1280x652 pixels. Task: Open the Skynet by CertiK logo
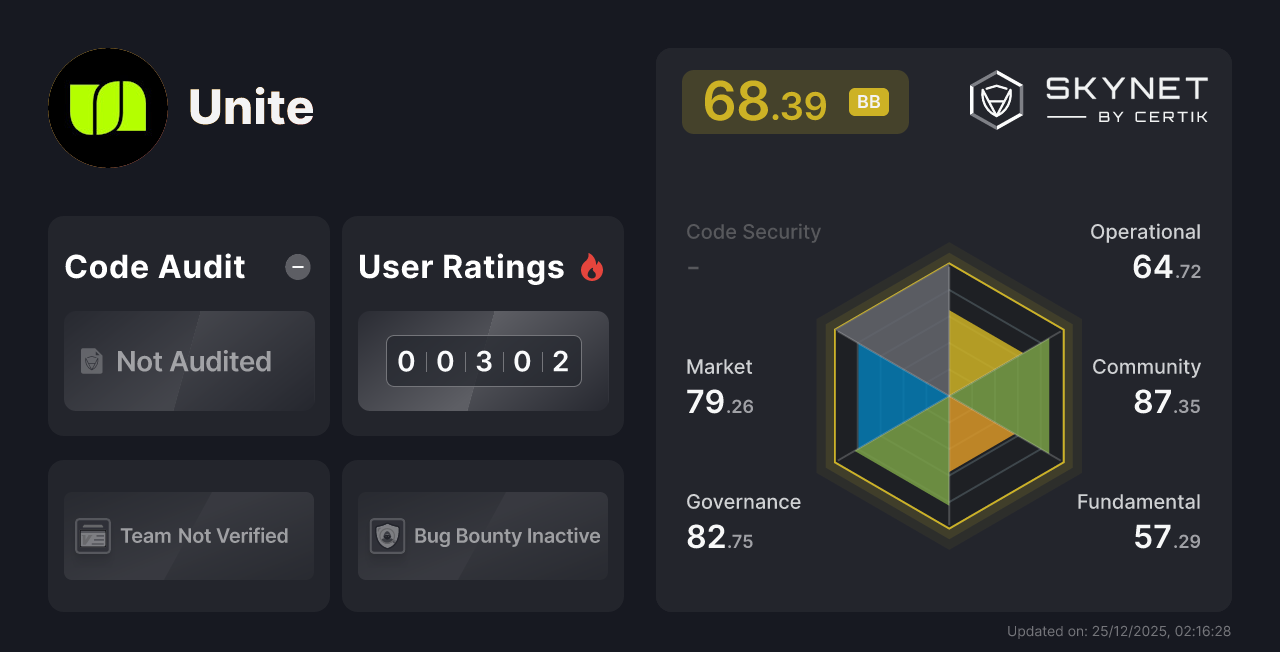click(1090, 98)
